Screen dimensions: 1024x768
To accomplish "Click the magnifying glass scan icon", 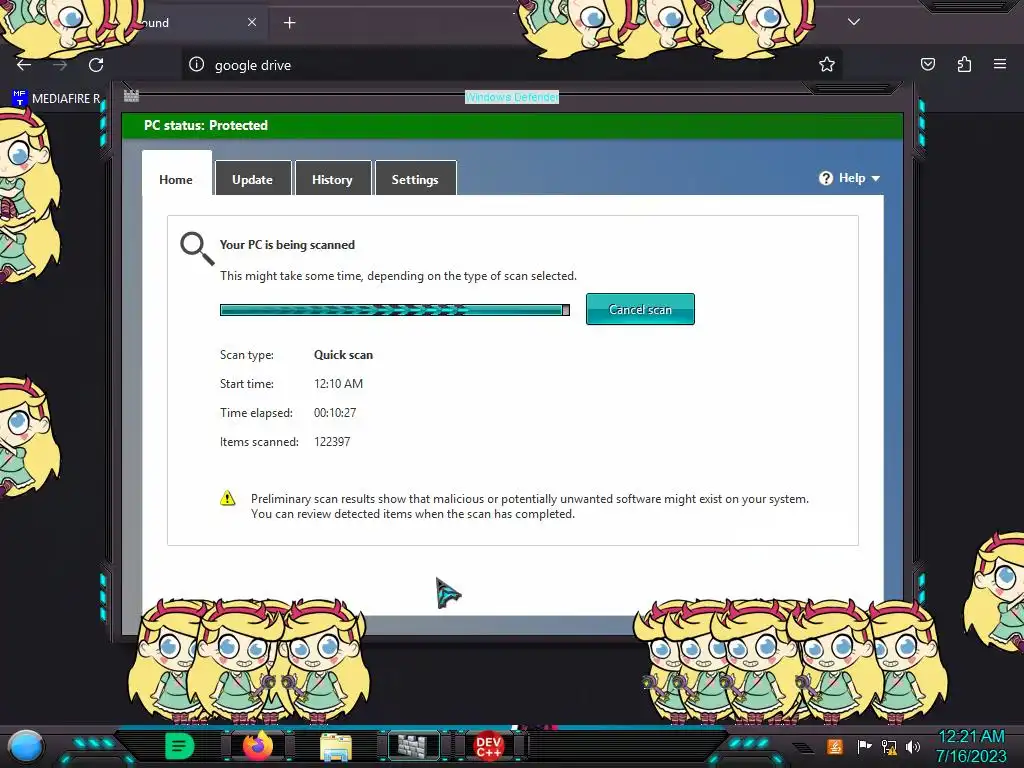I will tap(197, 248).
